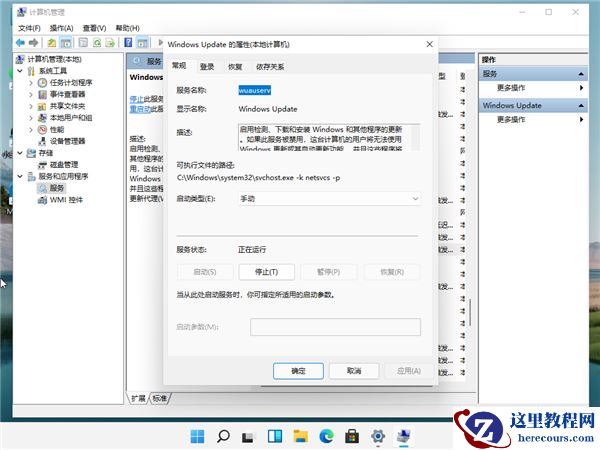
Task: Launch Microsoft Edge from the taskbar
Action: click(x=326, y=436)
